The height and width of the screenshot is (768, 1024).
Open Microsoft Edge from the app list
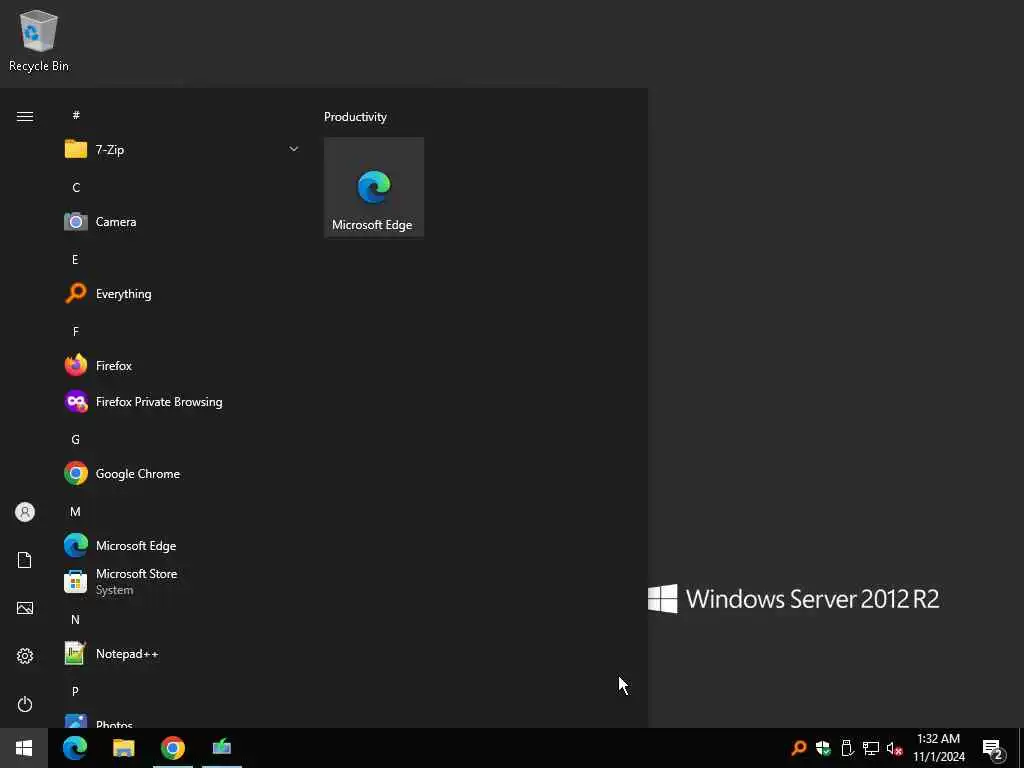click(x=182, y=545)
